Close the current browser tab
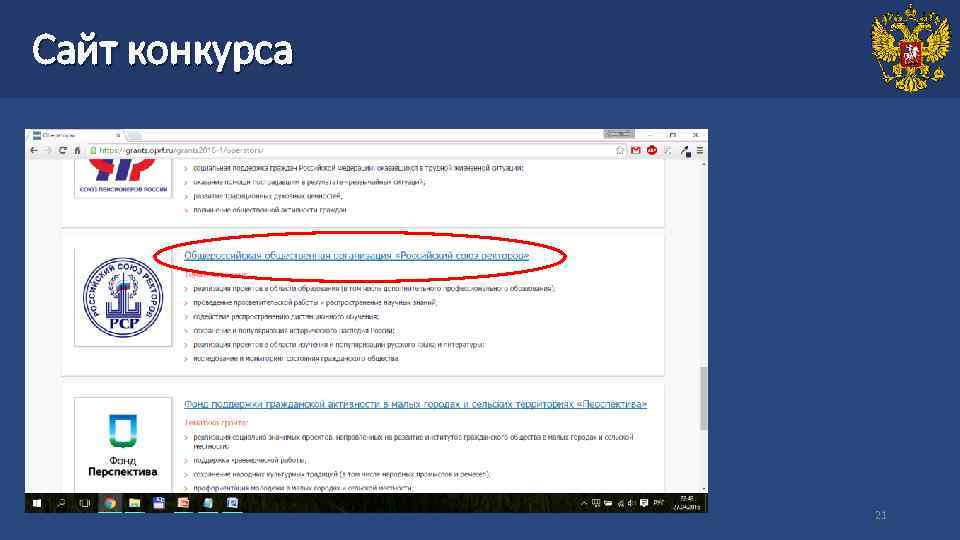960x540 pixels. [118, 135]
